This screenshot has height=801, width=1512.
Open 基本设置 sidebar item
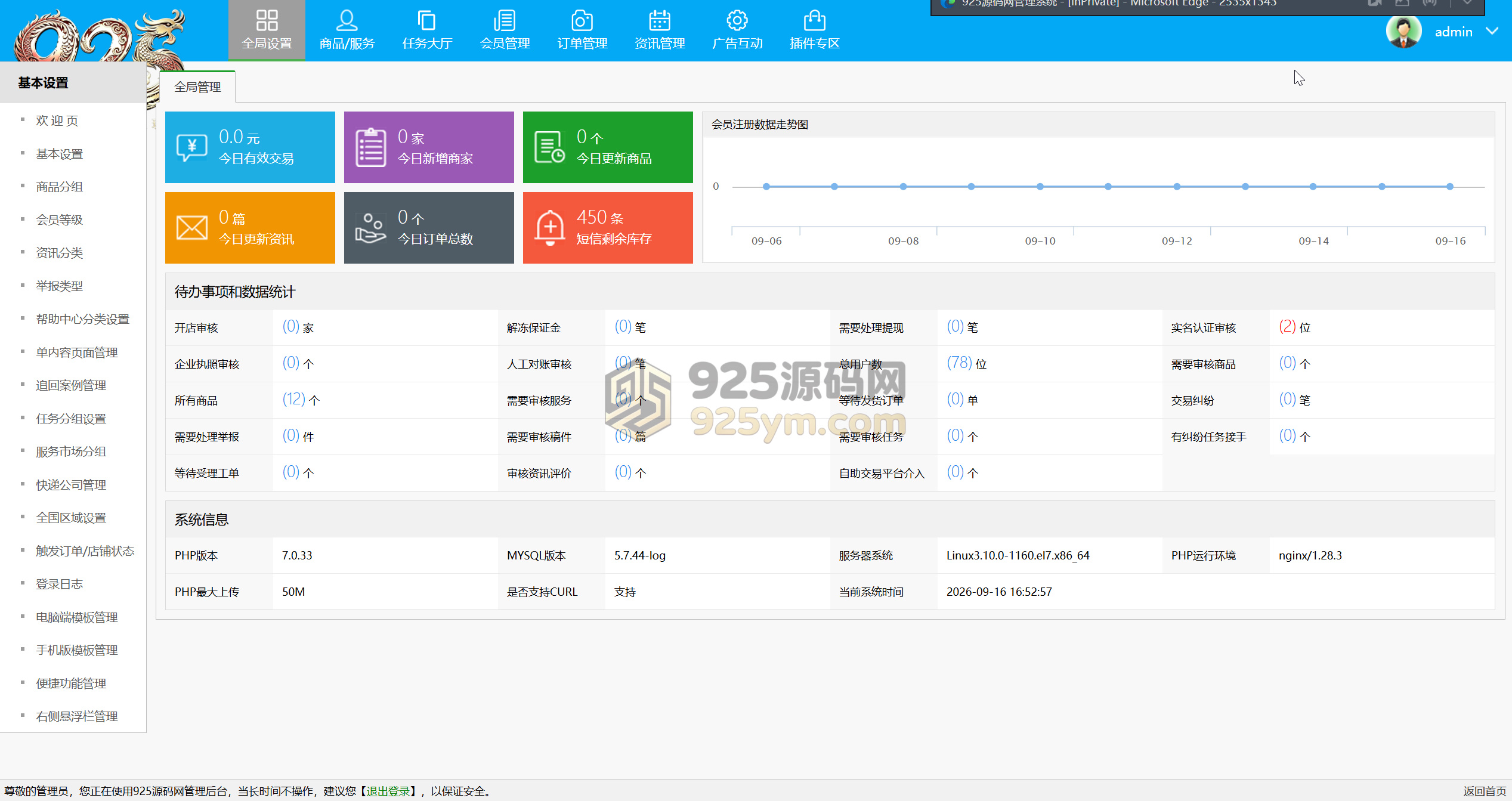click(x=59, y=154)
